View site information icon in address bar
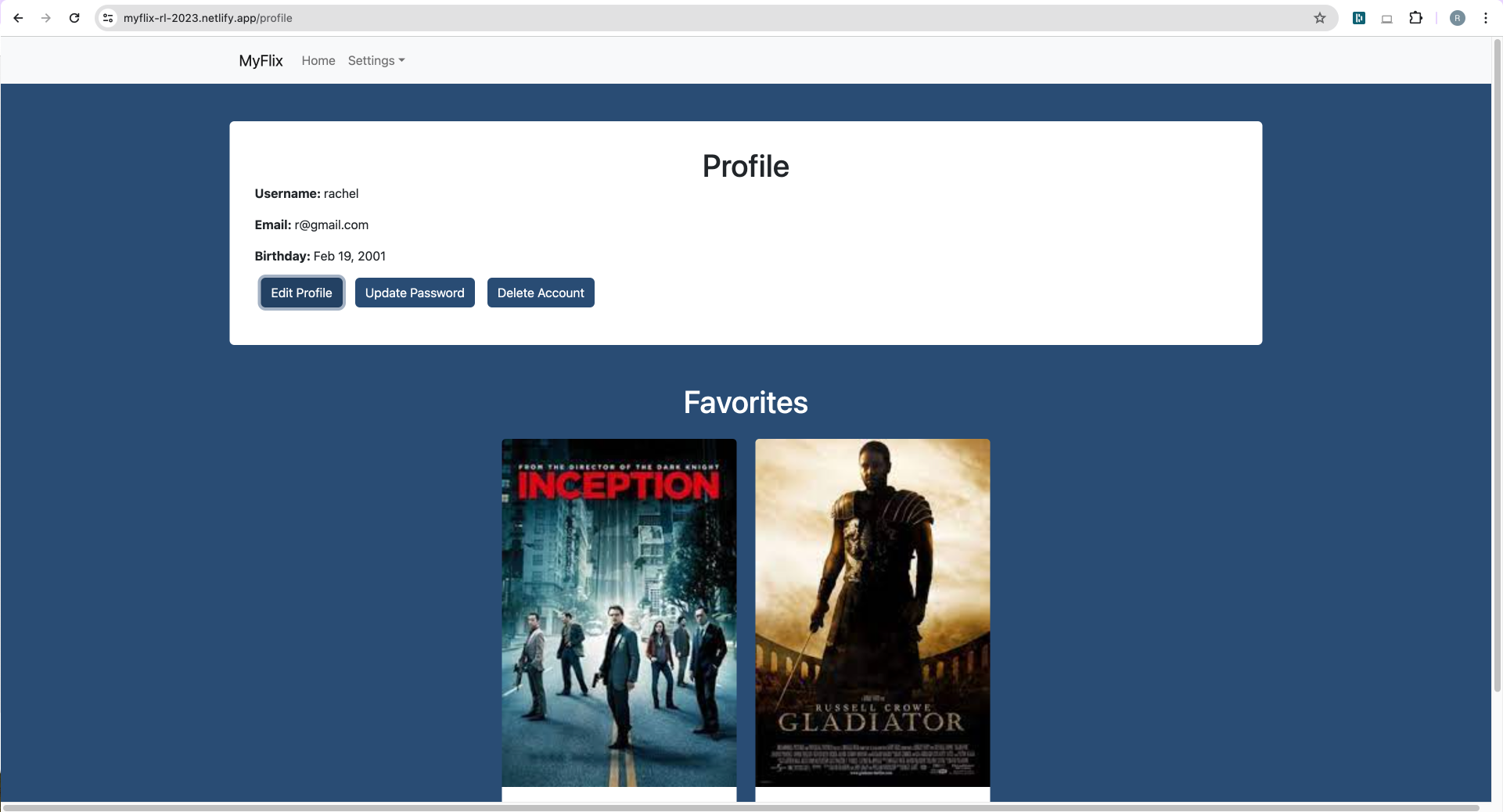1503x812 pixels. click(x=108, y=18)
